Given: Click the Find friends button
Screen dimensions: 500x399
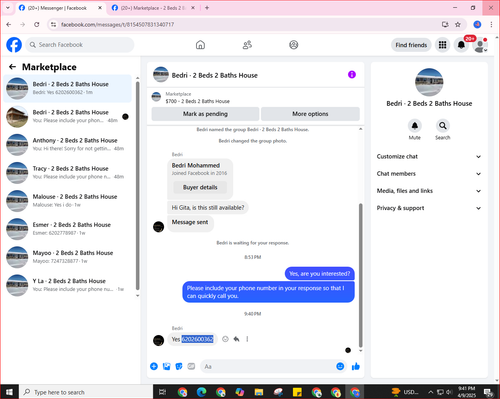Looking at the screenshot, I should (411, 45).
